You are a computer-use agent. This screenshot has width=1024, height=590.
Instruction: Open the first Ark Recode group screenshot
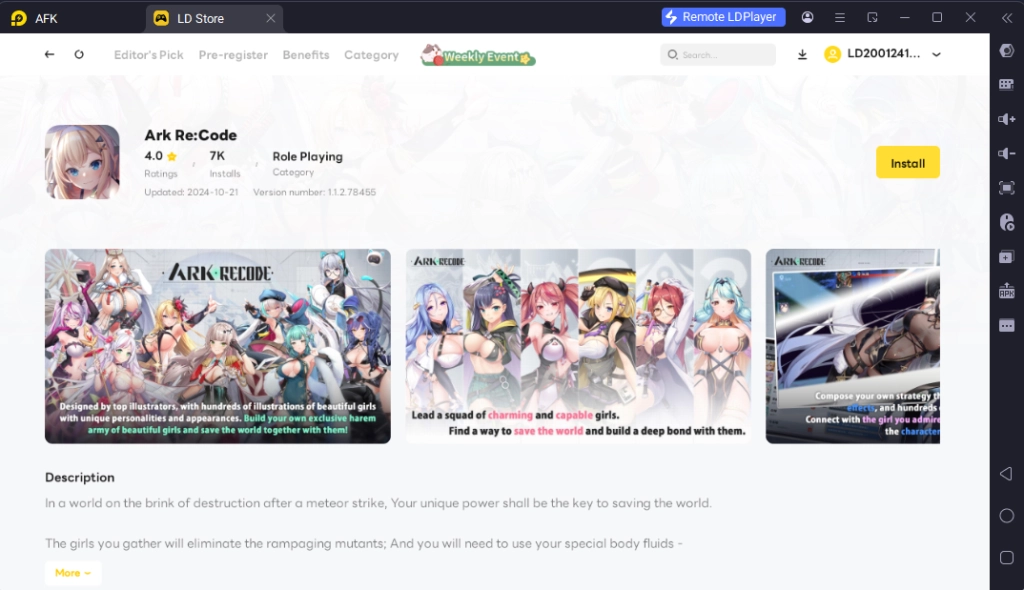(x=217, y=346)
